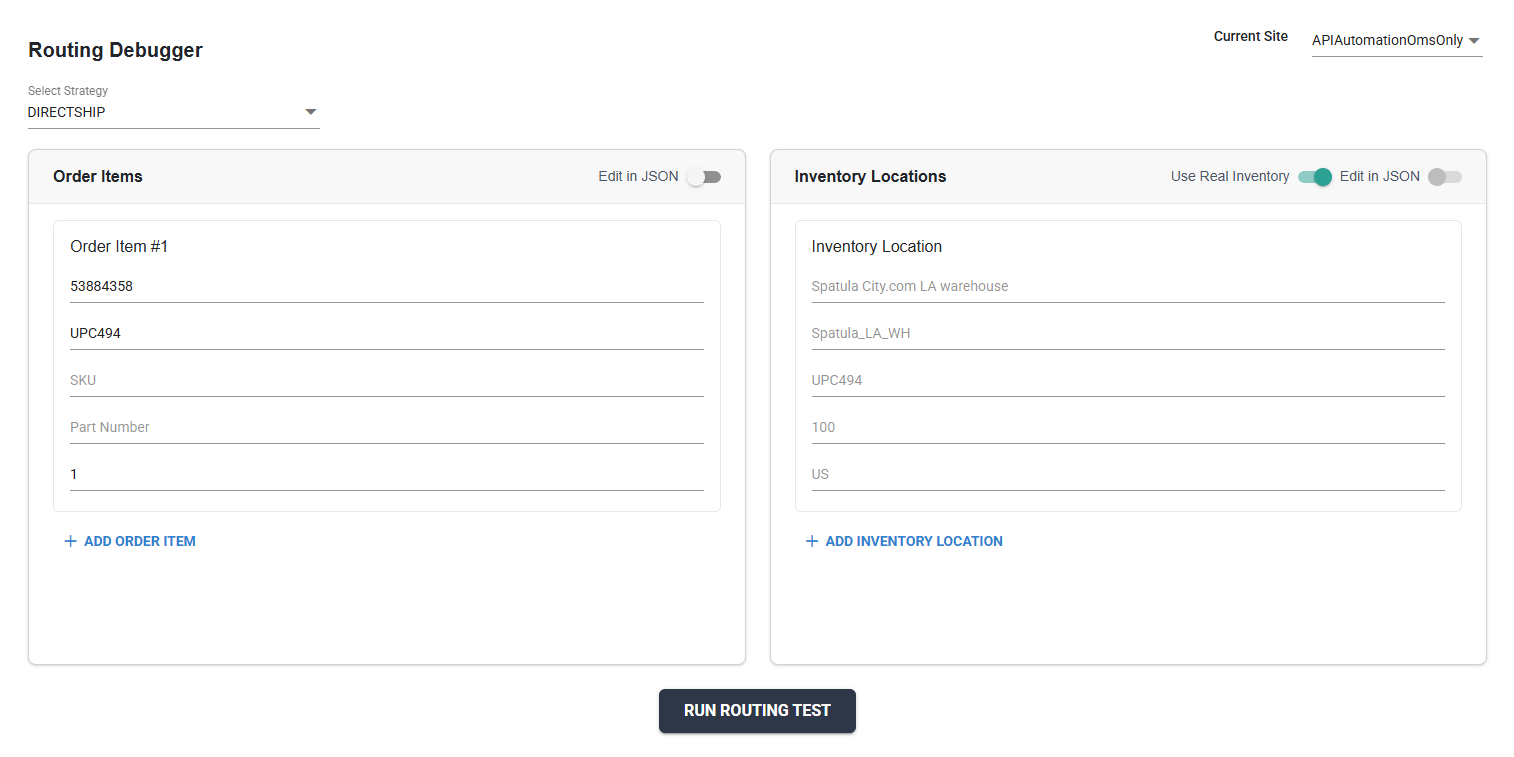Expand the Current Site dropdown arrow
The height and width of the screenshot is (757, 1514).
click(x=1474, y=41)
